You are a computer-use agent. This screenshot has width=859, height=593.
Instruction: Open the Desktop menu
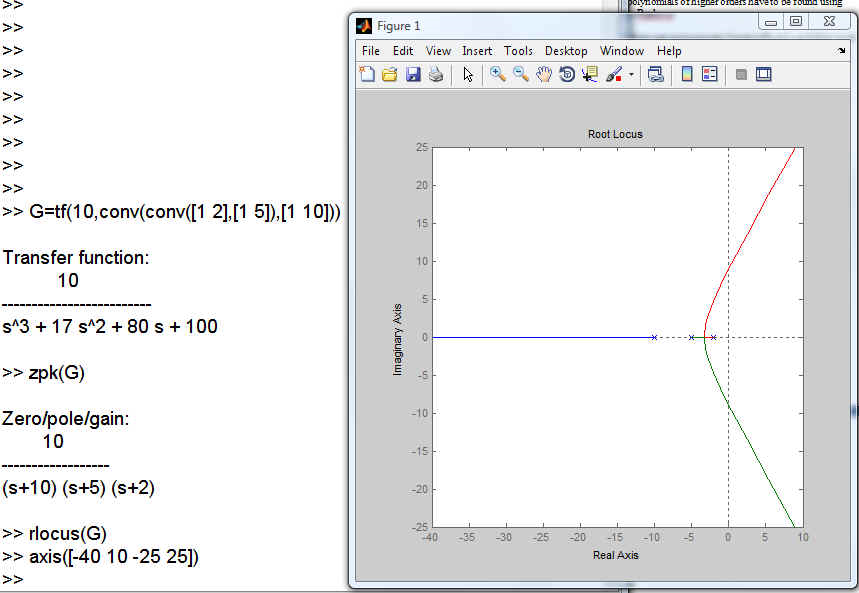coord(566,51)
